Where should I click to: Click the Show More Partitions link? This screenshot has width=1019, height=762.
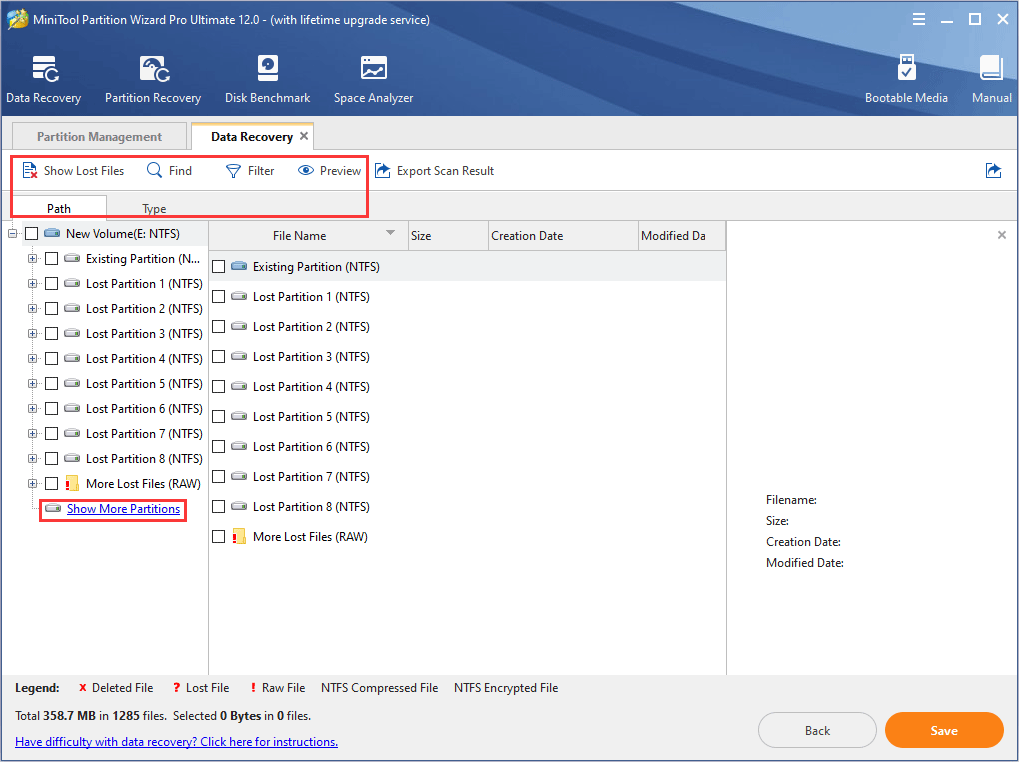[x=123, y=509]
